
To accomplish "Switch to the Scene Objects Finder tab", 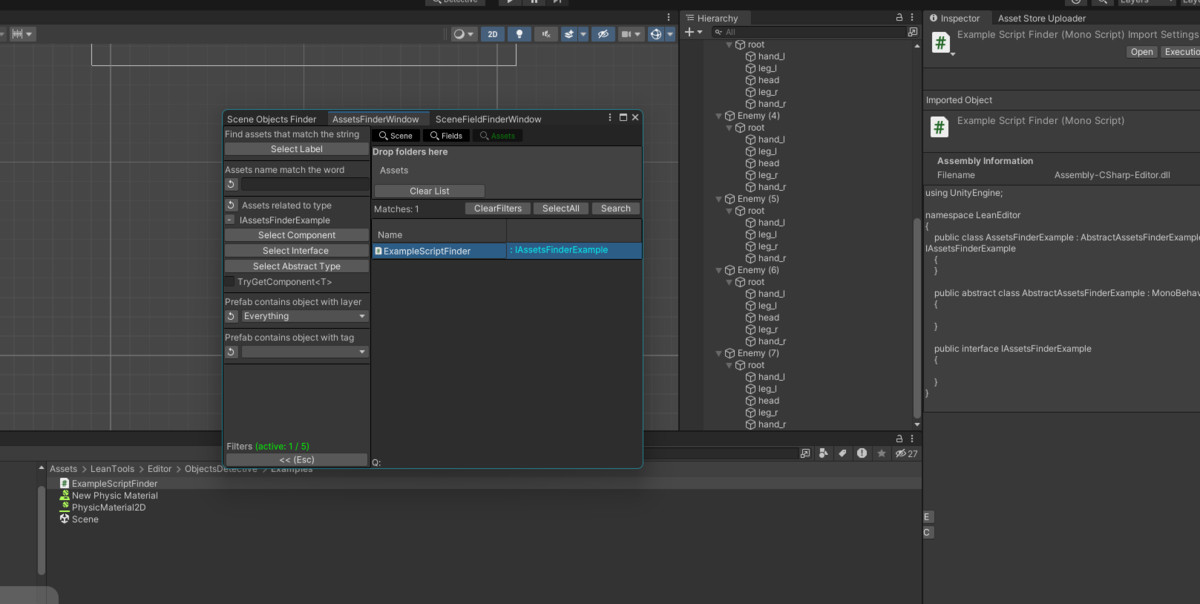I will pyautogui.click(x=272, y=119).
